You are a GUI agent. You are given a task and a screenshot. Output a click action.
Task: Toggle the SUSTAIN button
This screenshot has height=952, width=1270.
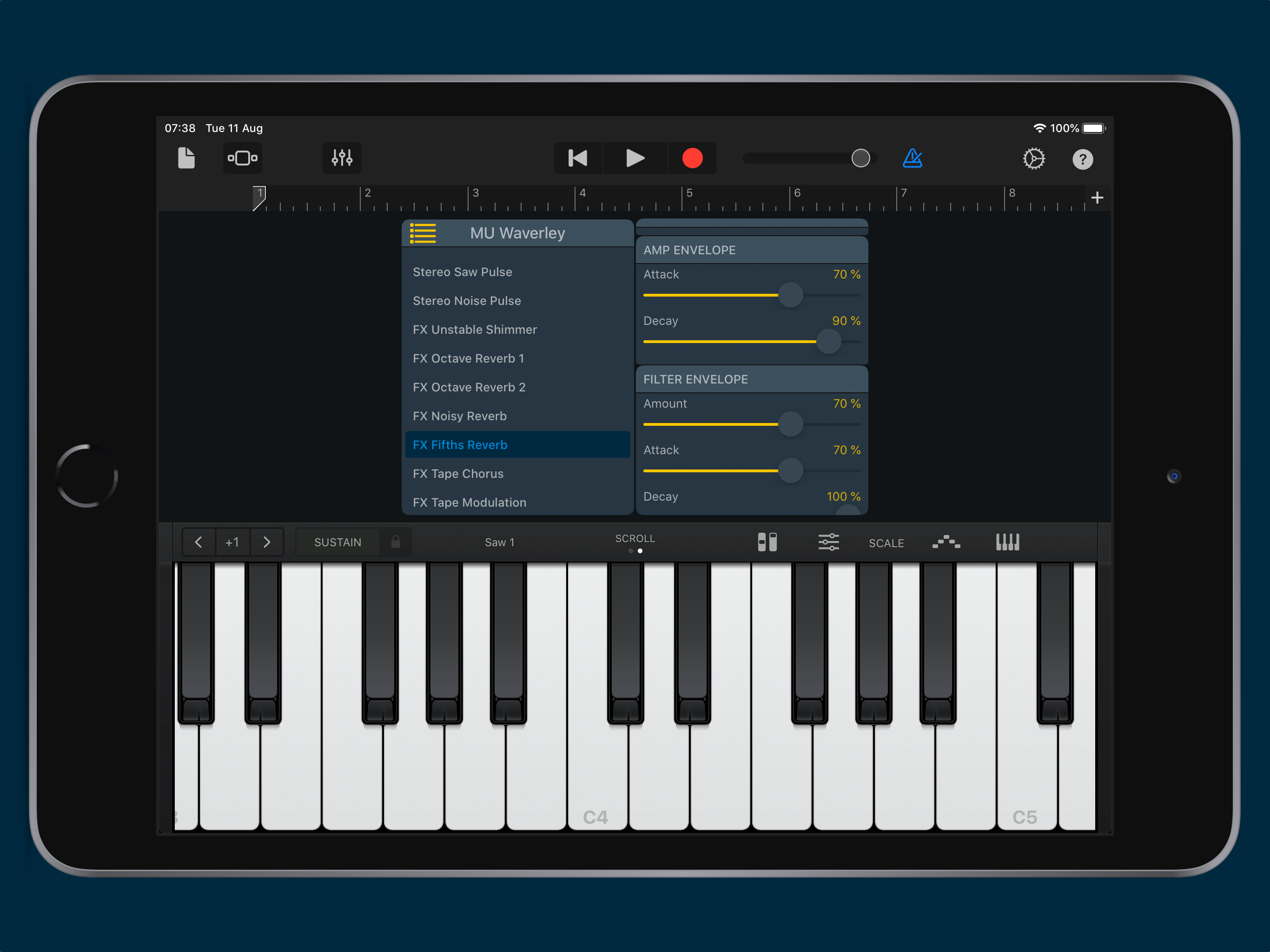[337, 542]
